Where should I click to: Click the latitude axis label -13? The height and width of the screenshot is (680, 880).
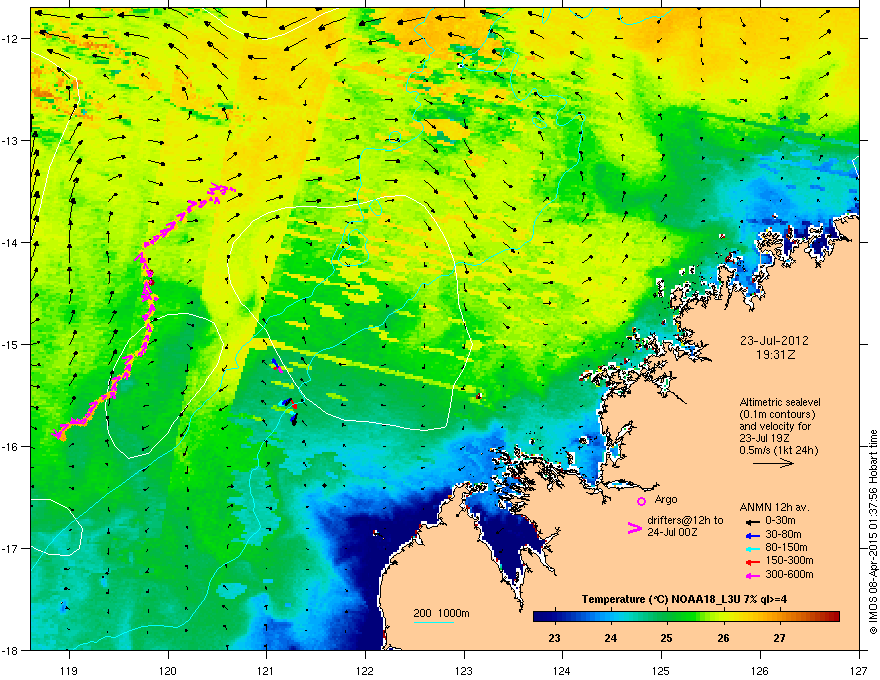click(11, 141)
